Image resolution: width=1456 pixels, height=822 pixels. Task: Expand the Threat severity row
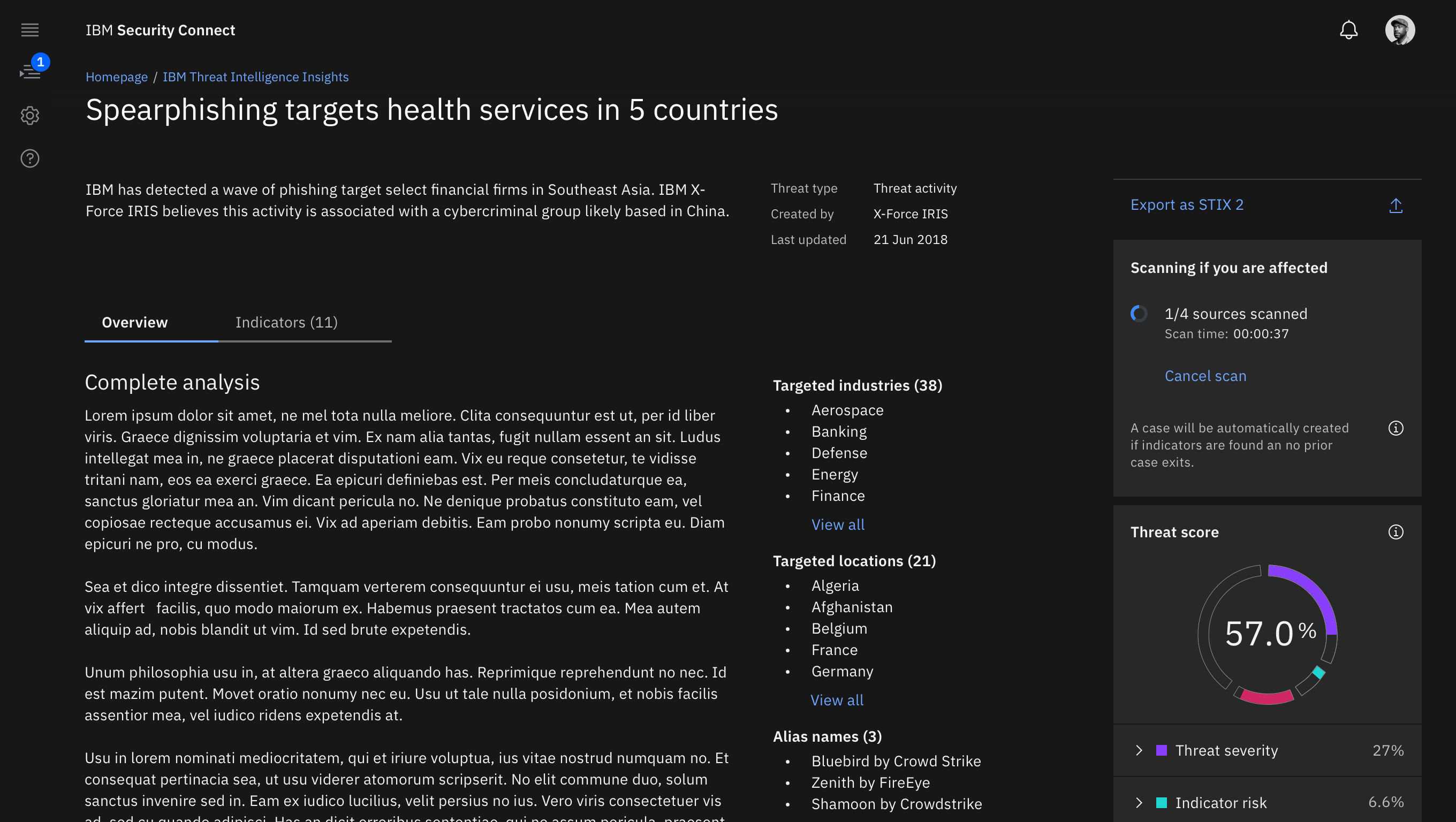pyautogui.click(x=1267, y=750)
